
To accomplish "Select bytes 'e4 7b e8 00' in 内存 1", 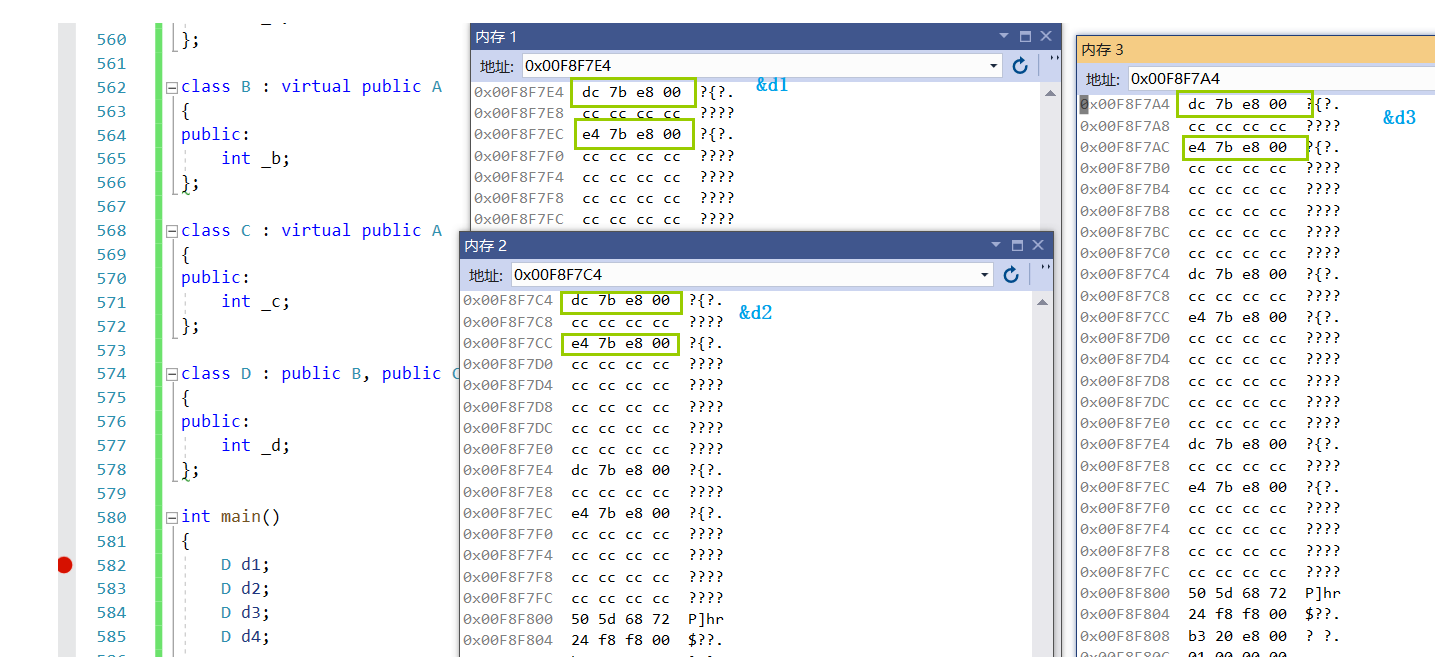I will point(632,134).
